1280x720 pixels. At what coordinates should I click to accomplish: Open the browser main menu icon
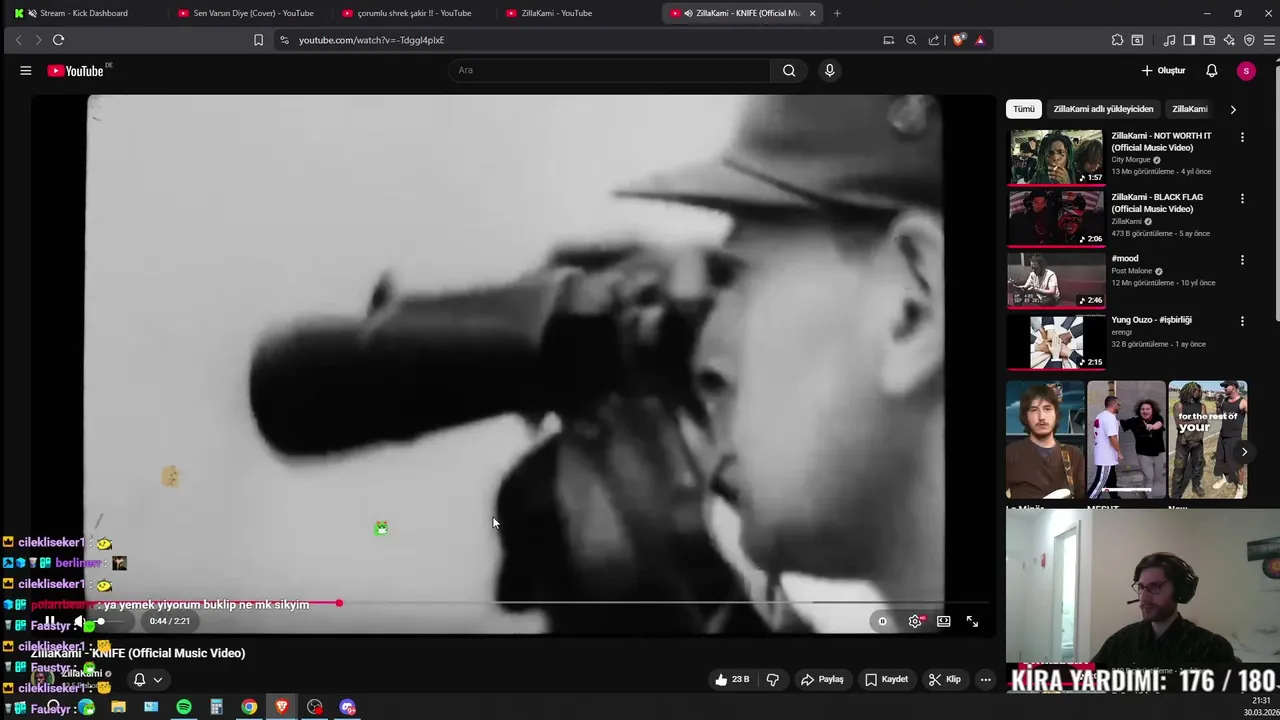pyautogui.click(x=1270, y=40)
